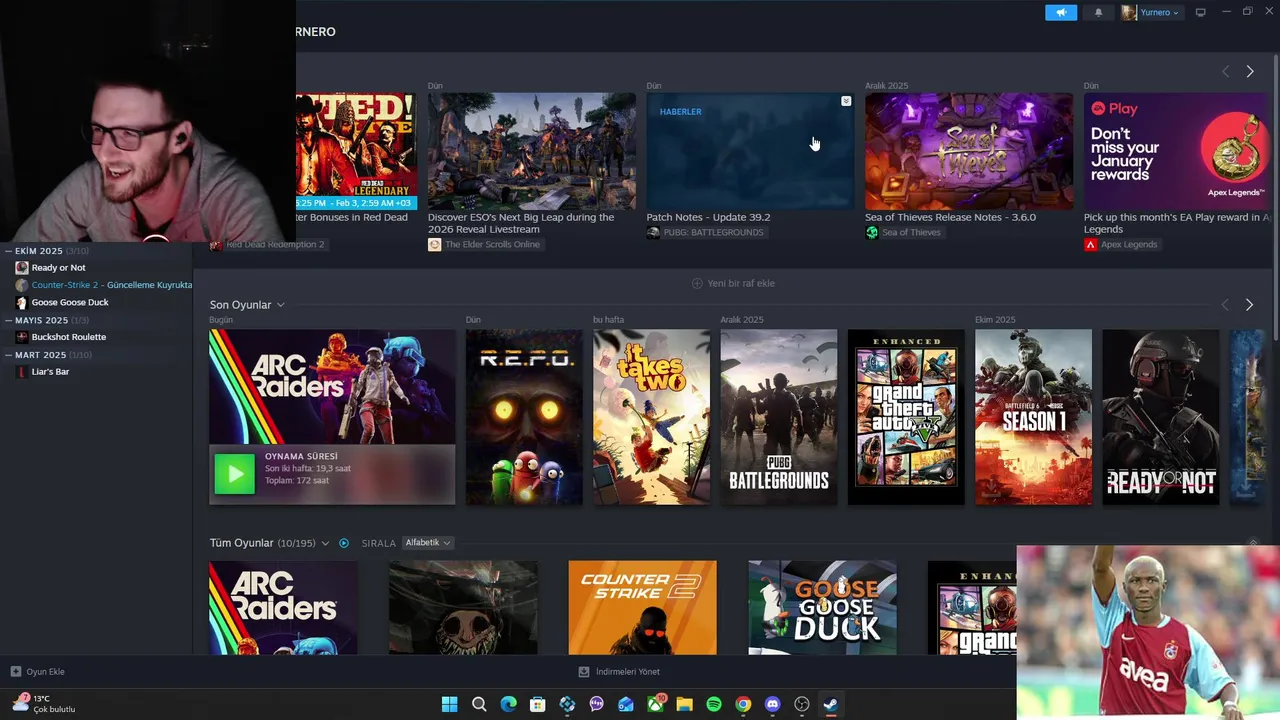Screen dimensions: 1280x720
Task: Click the PUBG: BATTLEGROUNDS link under Patch Notes
Action: pos(705,233)
